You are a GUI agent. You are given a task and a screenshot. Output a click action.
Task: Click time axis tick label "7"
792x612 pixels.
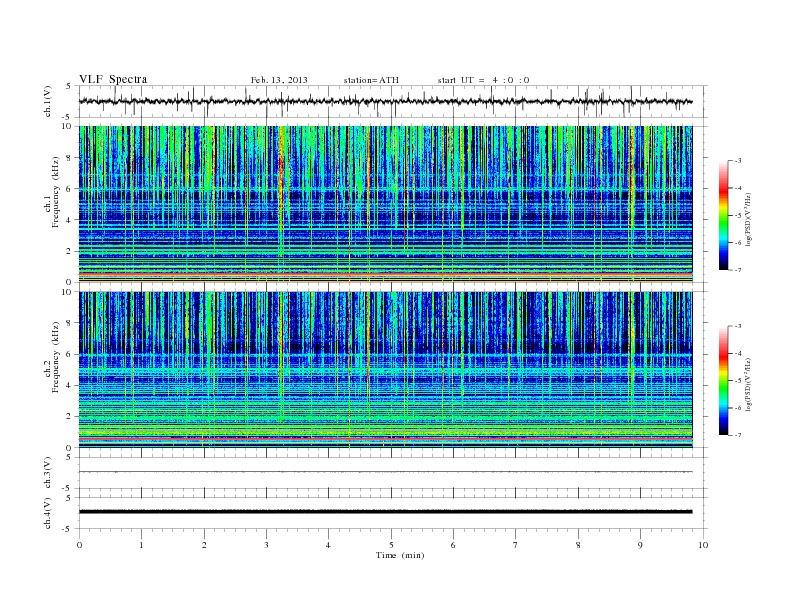(x=516, y=545)
